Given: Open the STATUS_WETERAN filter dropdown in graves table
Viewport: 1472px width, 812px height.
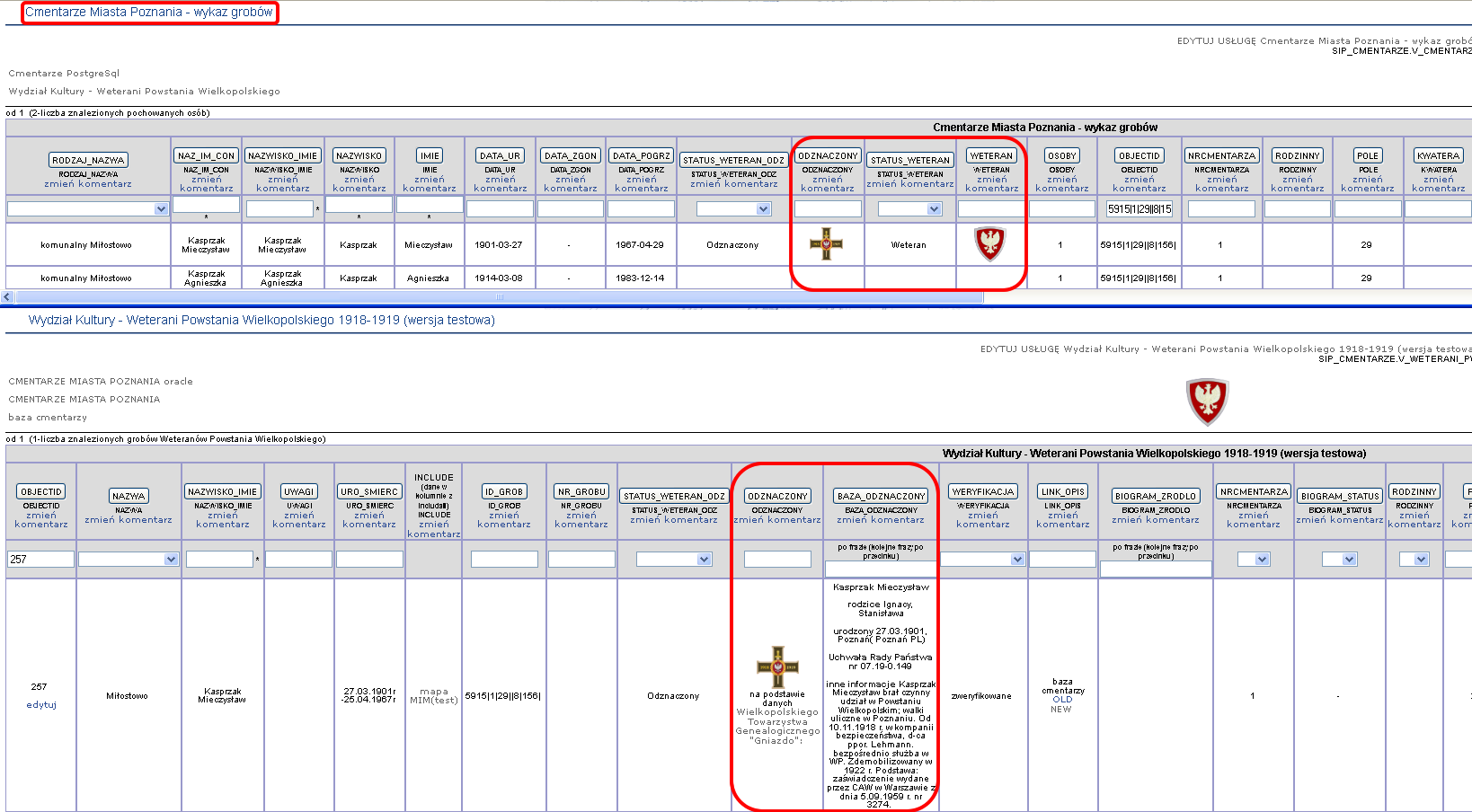Looking at the screenshot, I should coord(934,209).
